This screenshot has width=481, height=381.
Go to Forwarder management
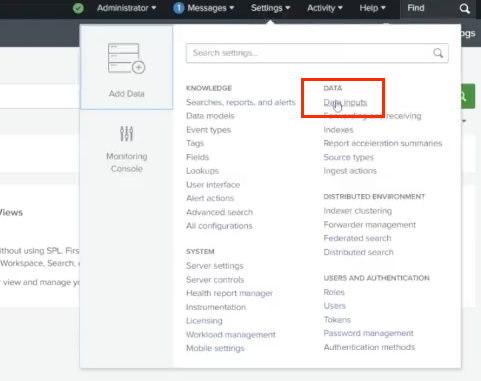click(x=369, y=225)
